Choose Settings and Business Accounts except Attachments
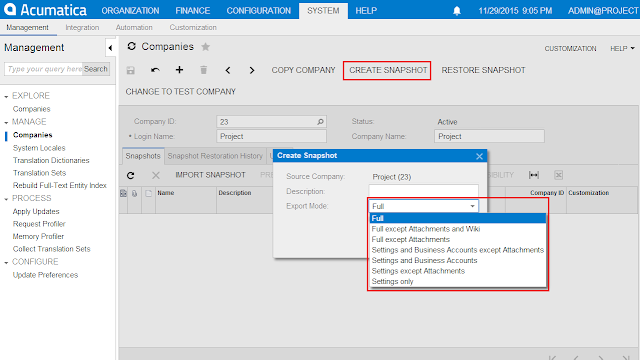Image resolution: width=640 pixels, height=360 pixels. point(458,250)
